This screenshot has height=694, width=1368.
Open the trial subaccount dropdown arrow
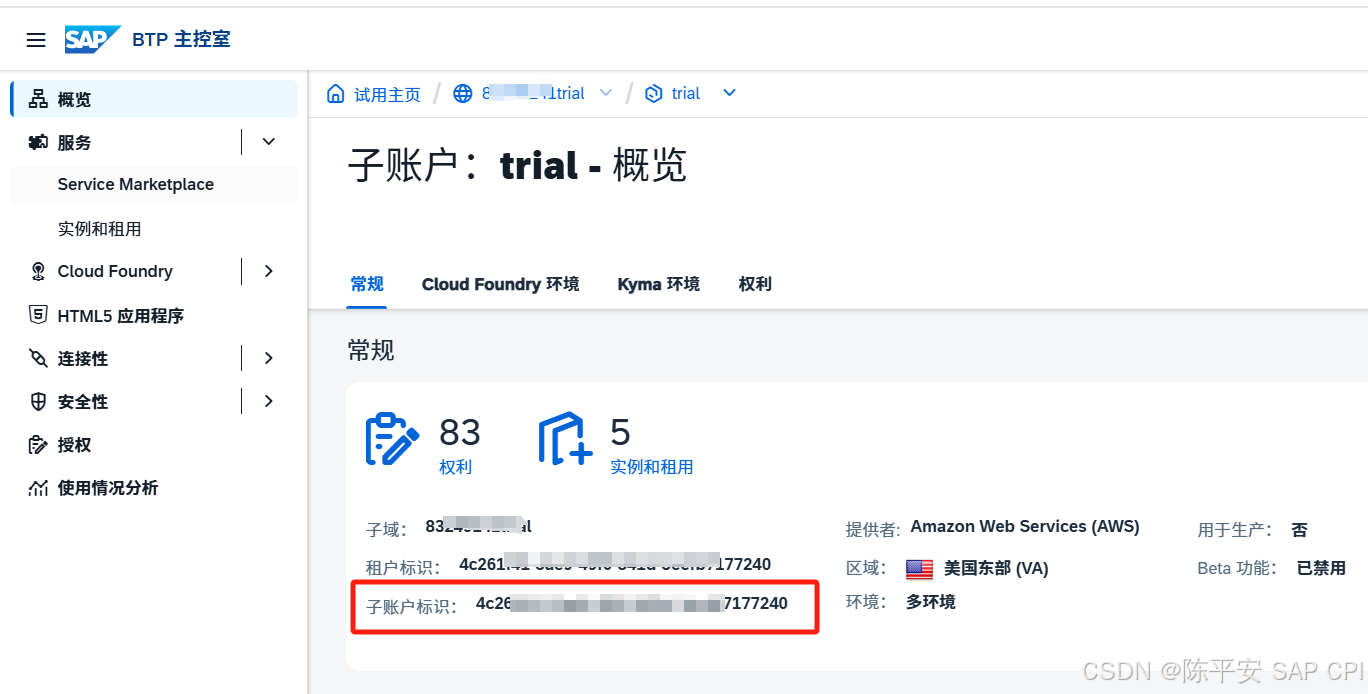point(729,93)
